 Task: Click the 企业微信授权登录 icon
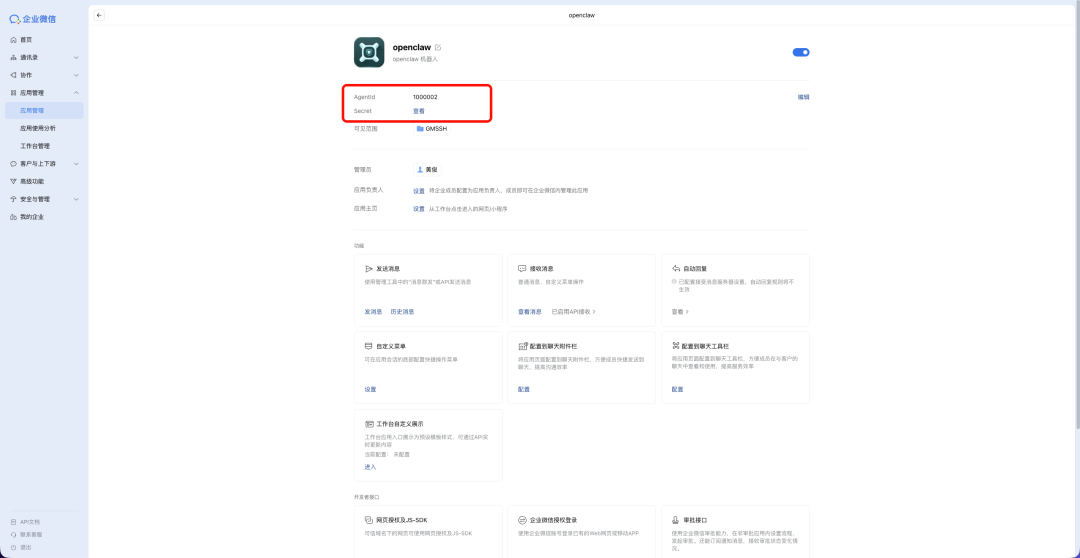[x=522, y=520]
